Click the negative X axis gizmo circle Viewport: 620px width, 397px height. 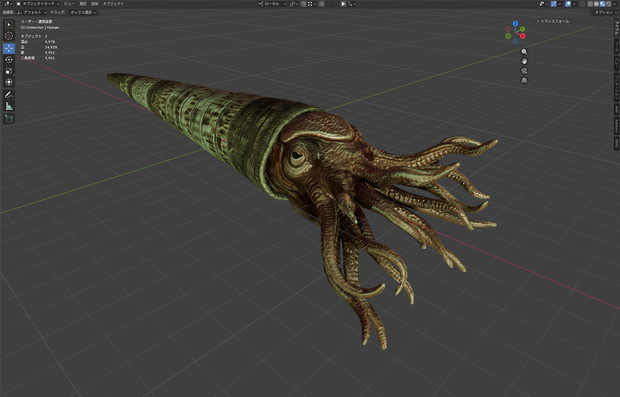508,29
